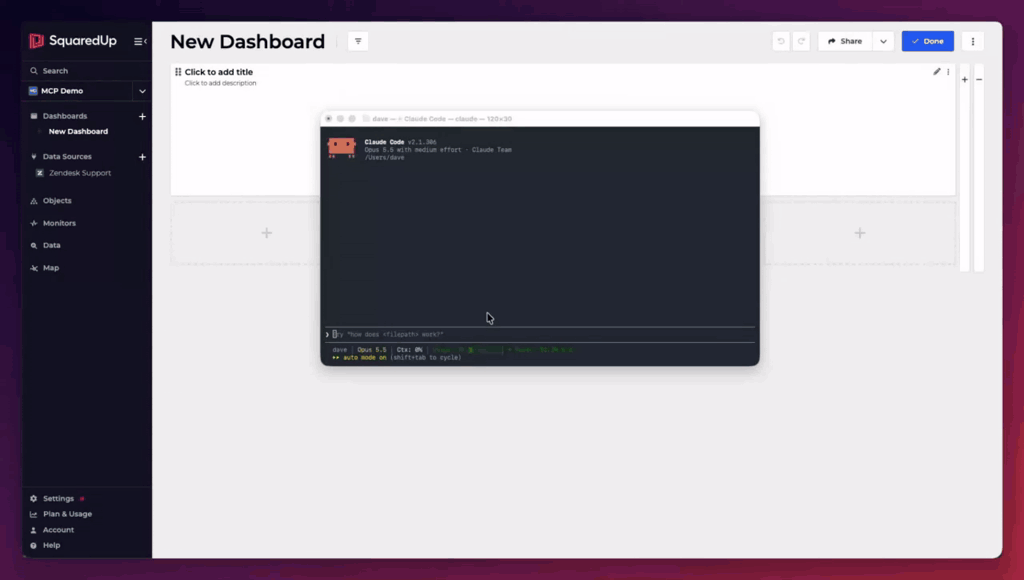1024x580 pixels.
Task: View Plan & Usage page
Action: click(67, 514)
